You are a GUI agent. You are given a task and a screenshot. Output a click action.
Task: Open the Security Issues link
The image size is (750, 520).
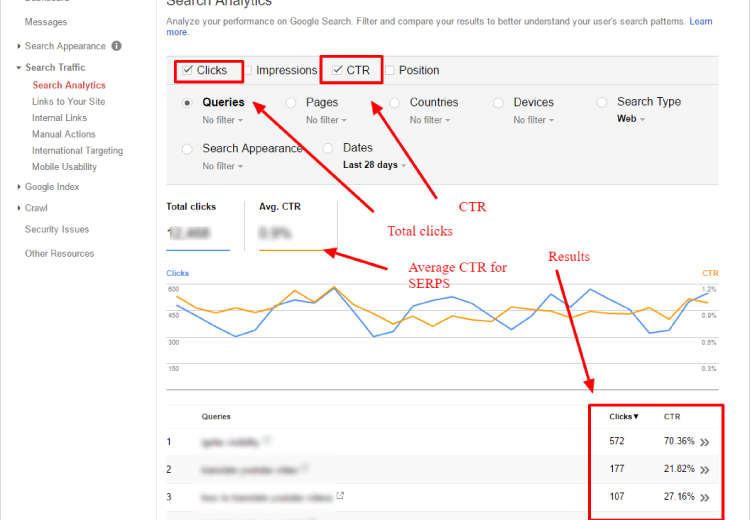pyautogui.click(x=57, y=229)
